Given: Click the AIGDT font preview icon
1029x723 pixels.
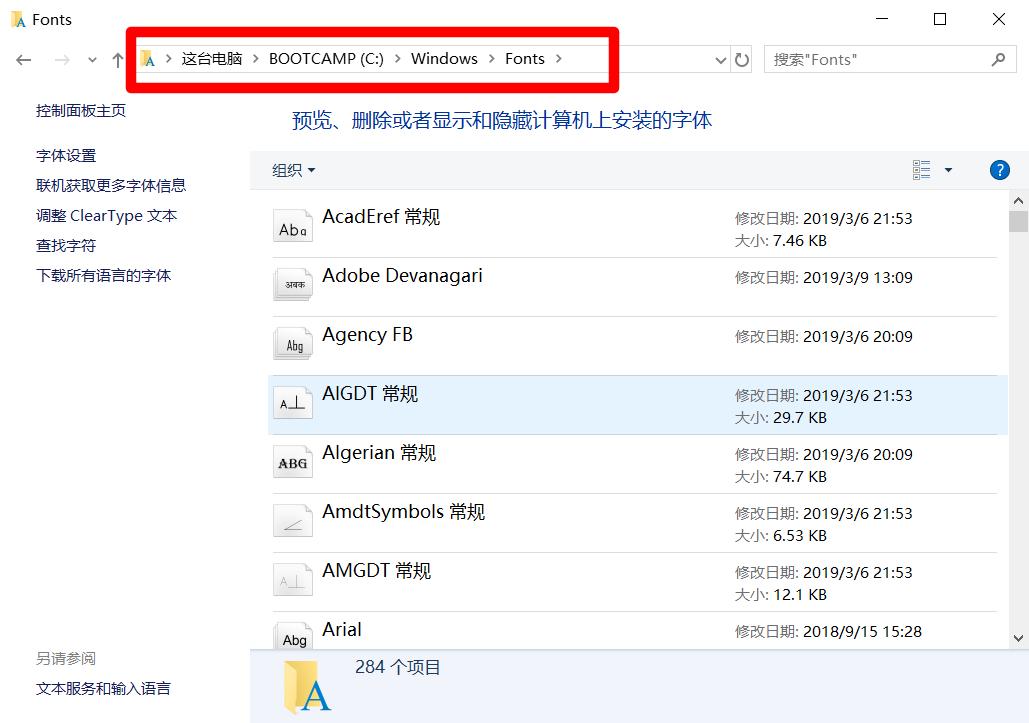Looking at the screenshot, I should click(x=292, y=403).
